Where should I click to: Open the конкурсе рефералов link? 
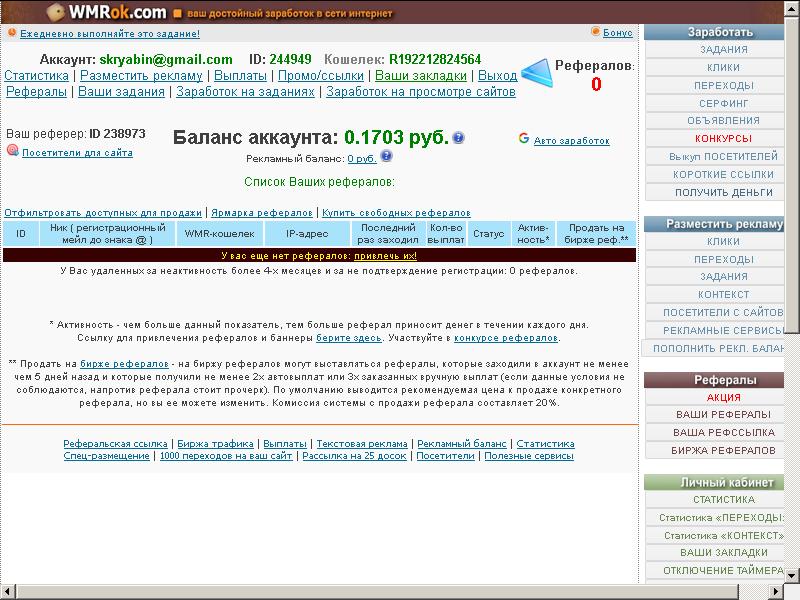506,338
